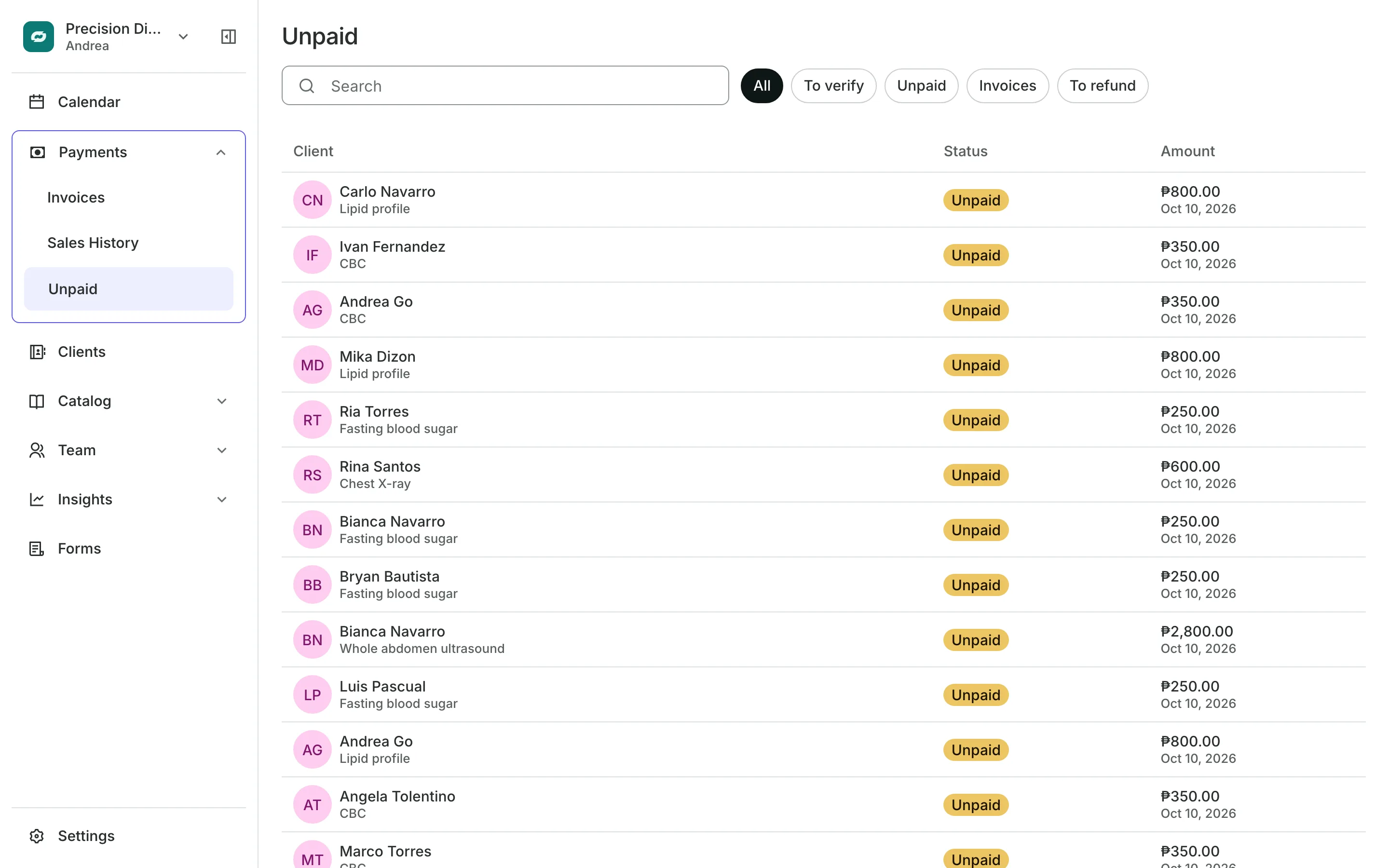Select the All filter pill
Image resolution: width=1389 pixels, height=868 pixels.
point(762,85)
